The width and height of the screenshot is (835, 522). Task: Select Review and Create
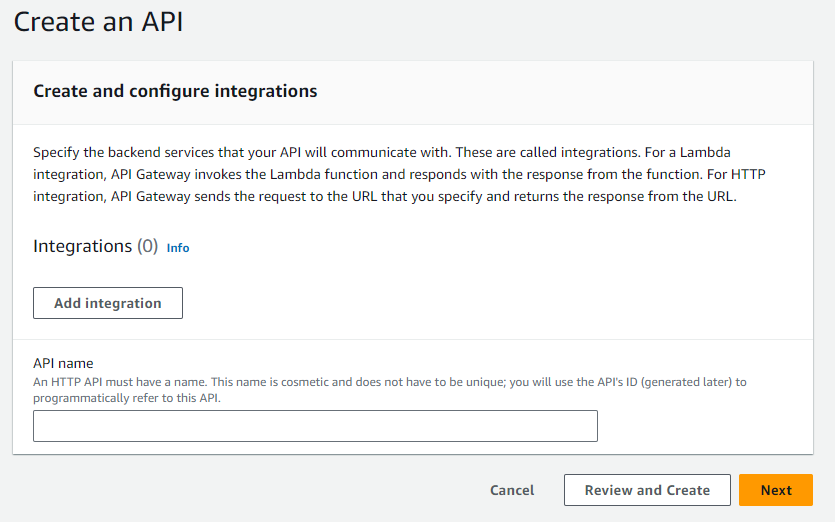pyautogui.click(x=647, y=490)
